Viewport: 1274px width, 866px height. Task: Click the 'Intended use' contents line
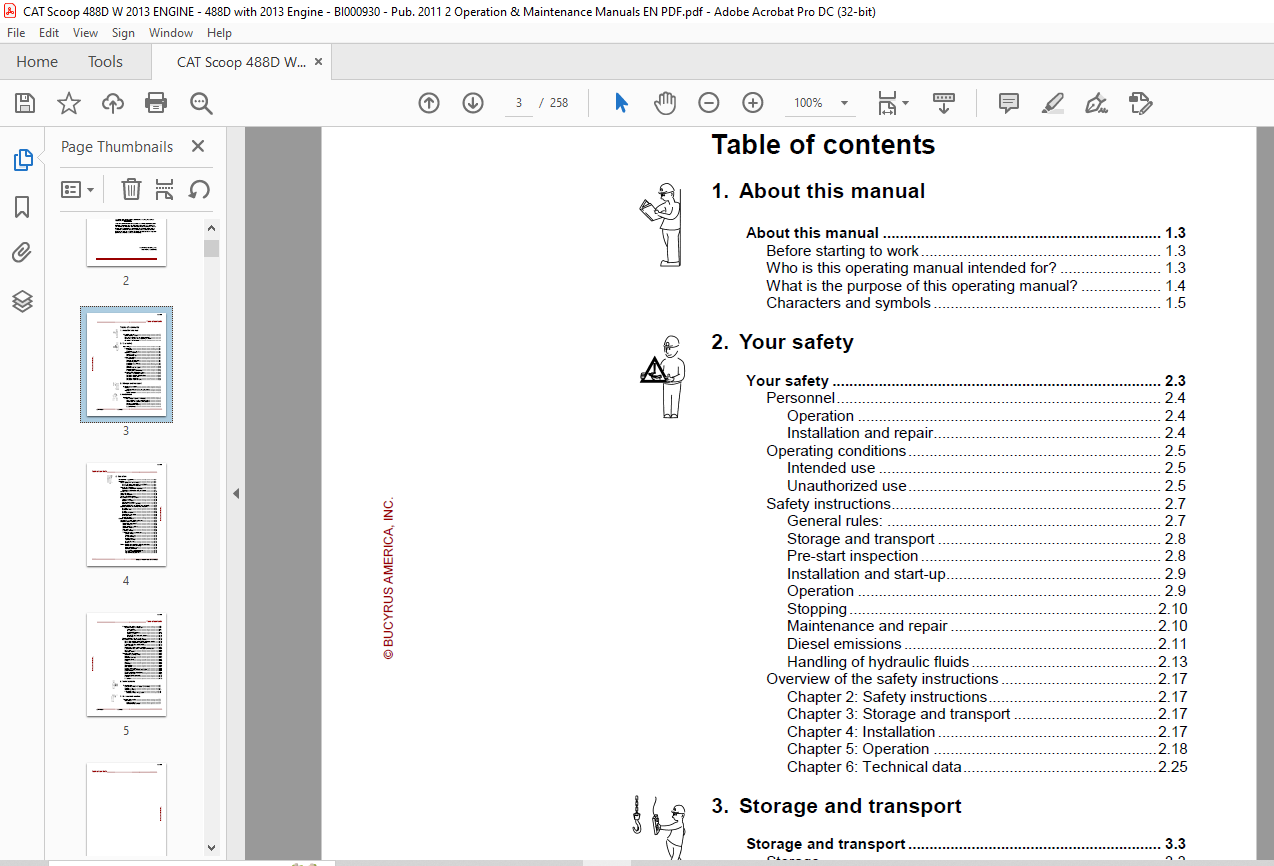point(987,468)
